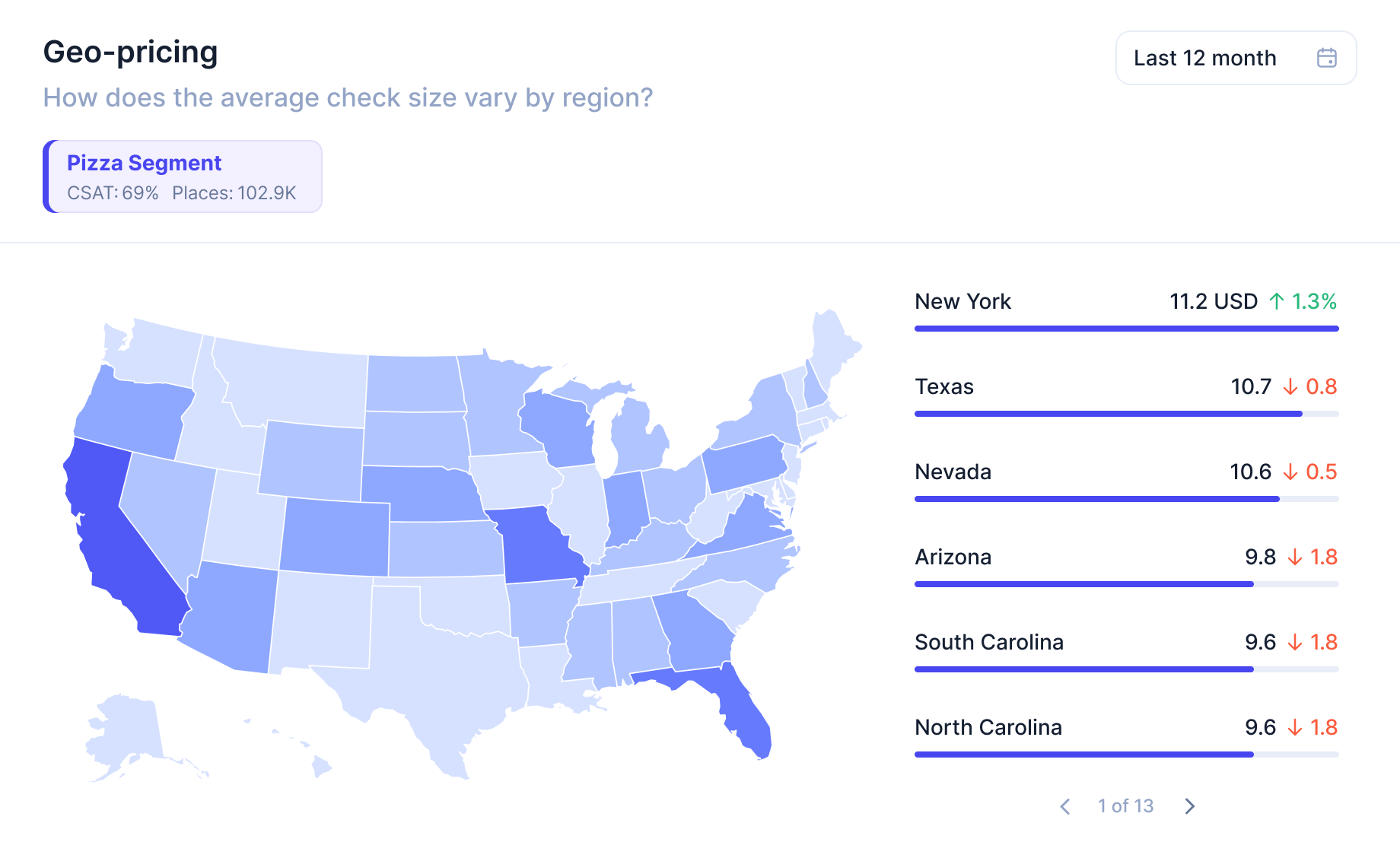Click the red down arrow for Texas
1400x861 pixels.
(x=1290, y=386)
